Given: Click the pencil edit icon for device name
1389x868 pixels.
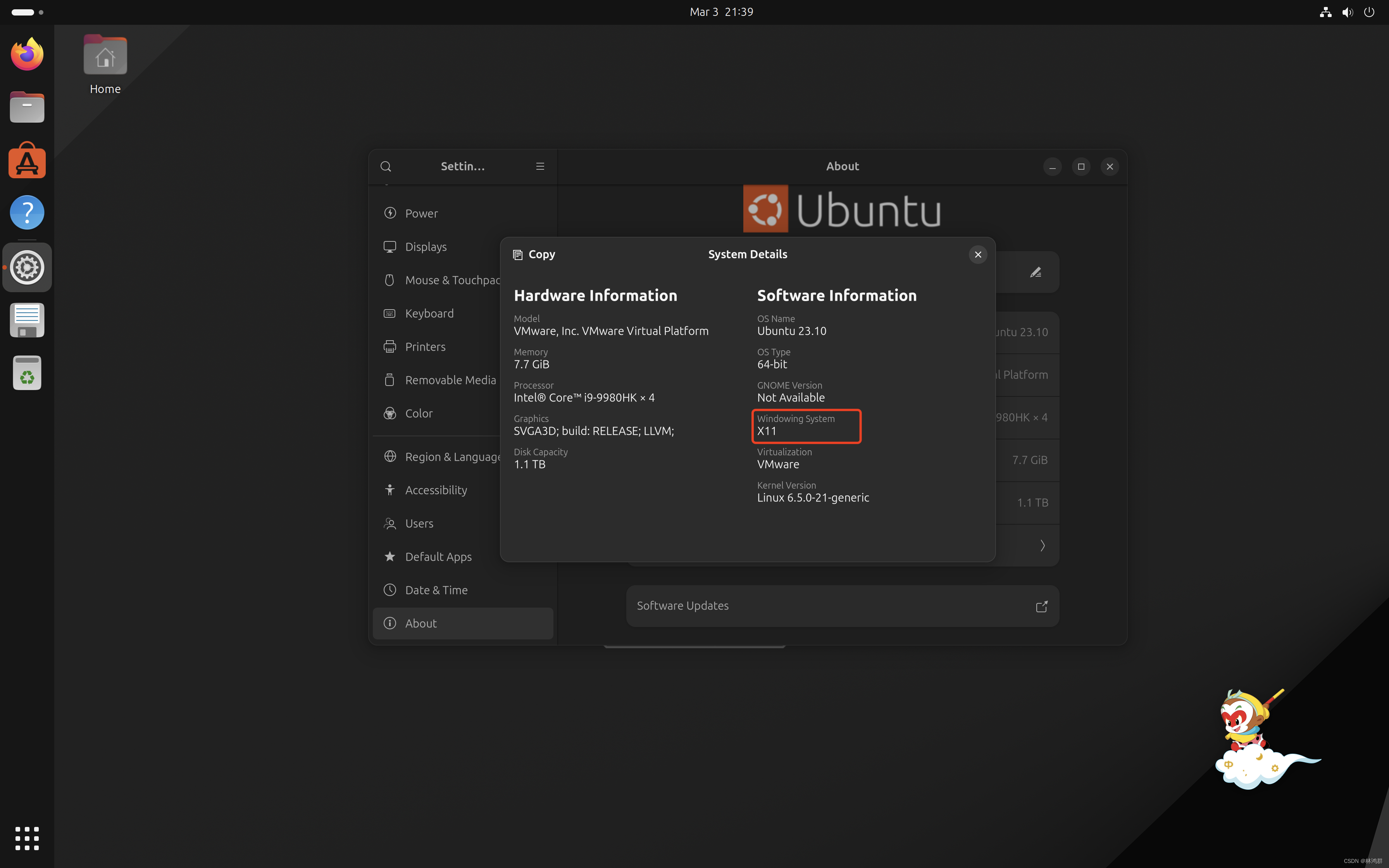Looking at the screenshot, I should pos(1036,272).
